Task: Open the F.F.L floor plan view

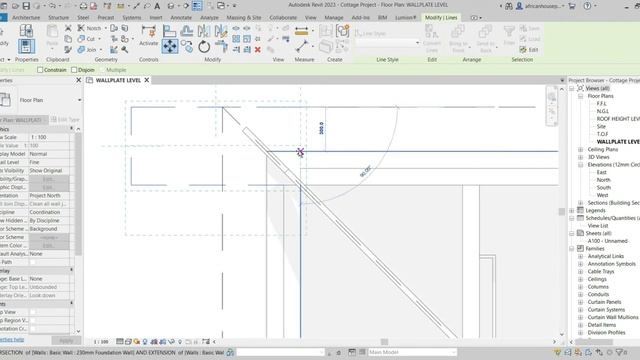Action: pyautogui.click(x=602, y=104)
